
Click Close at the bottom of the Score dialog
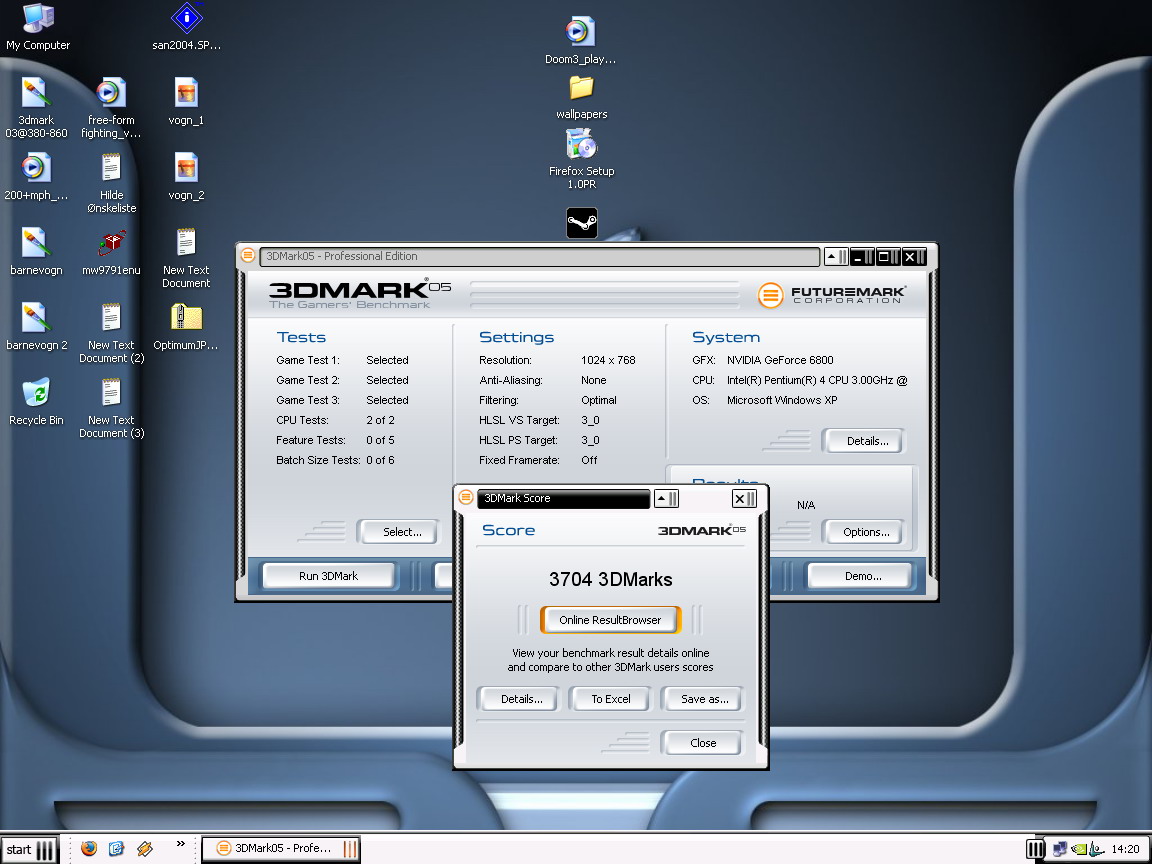pos(702,743)
